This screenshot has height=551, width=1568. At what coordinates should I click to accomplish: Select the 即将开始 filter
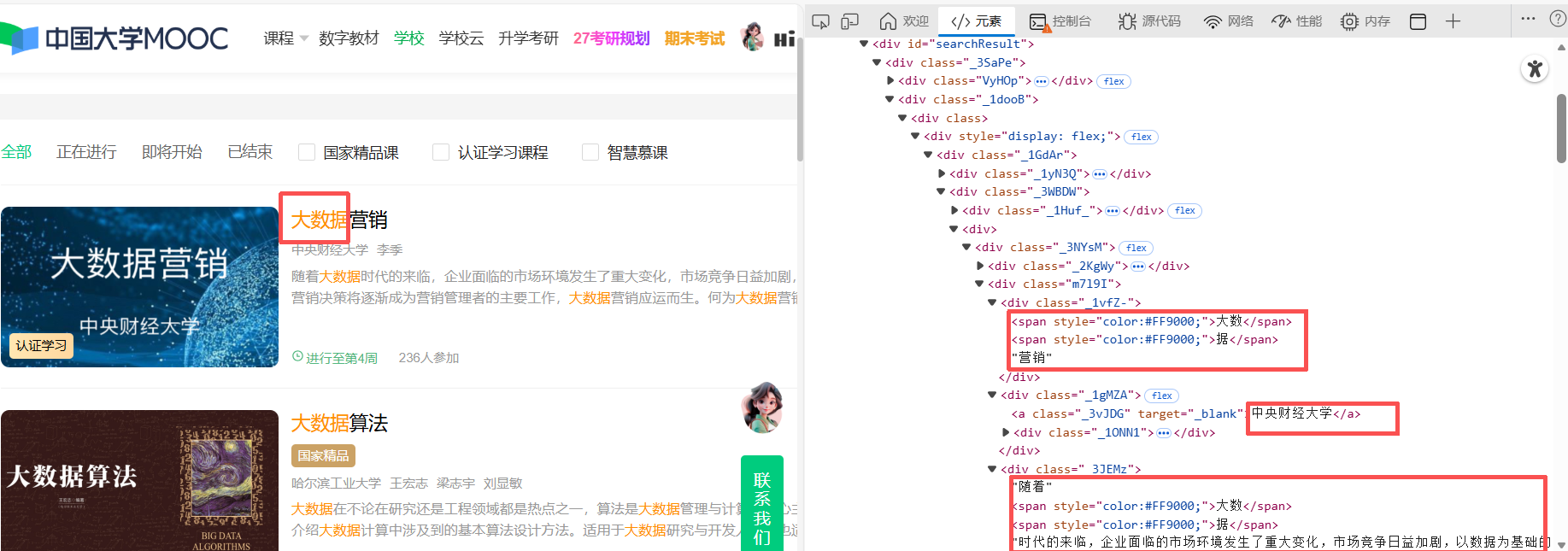(172, 152)
